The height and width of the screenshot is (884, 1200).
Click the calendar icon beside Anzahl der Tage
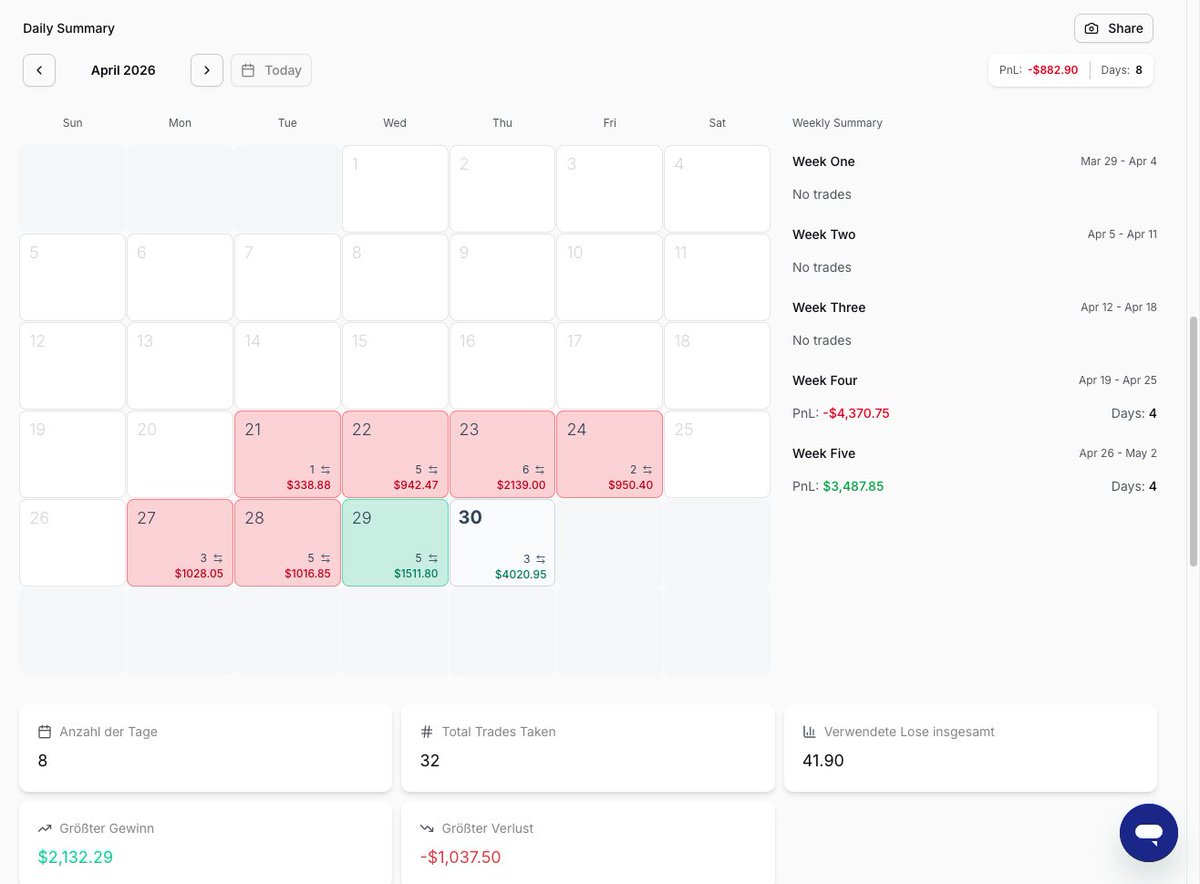click(44, 732)
